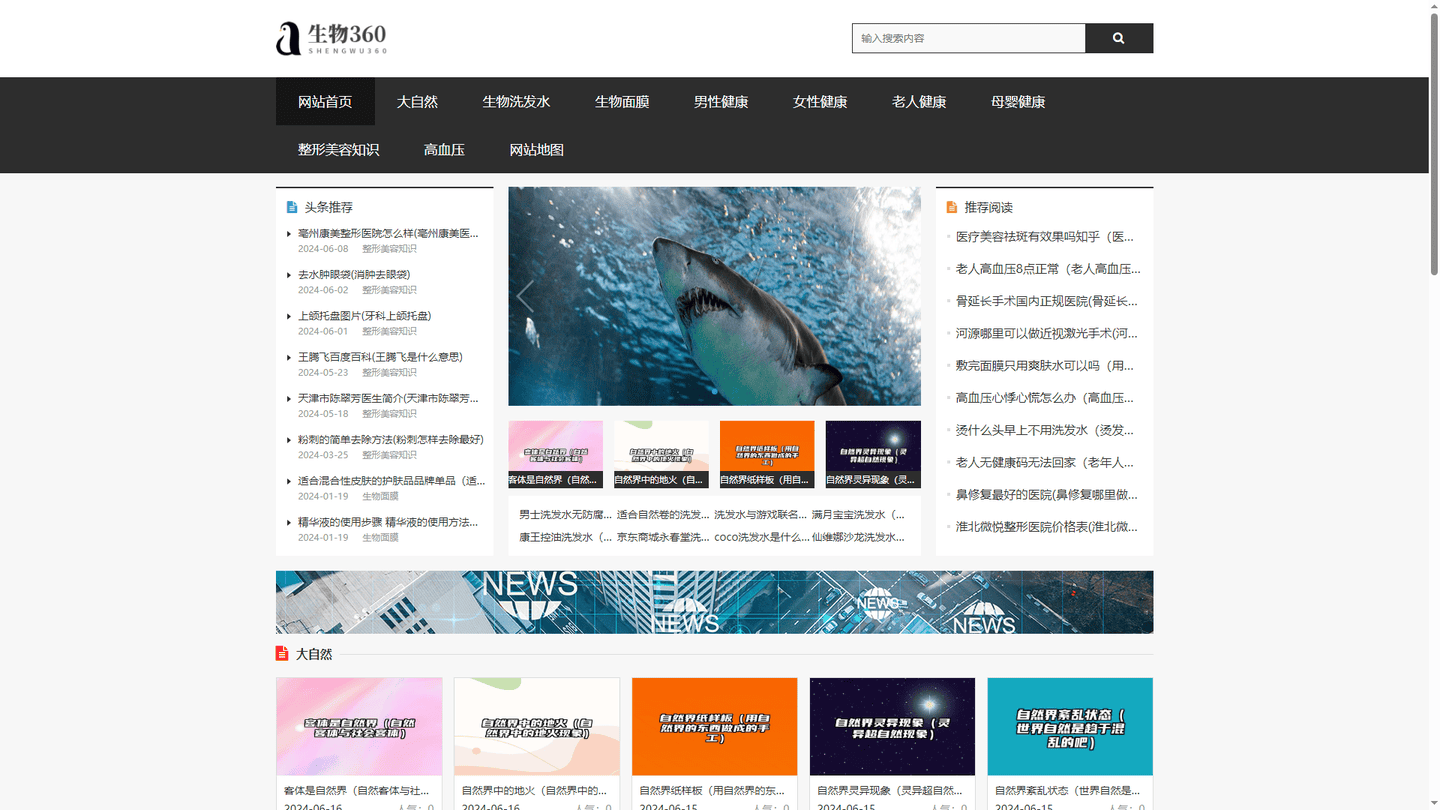Viewport: 1440px width, 810px height.
Task: Open orange card 自然界纸样板 in 大自然
Action: (x=715, y=727)
